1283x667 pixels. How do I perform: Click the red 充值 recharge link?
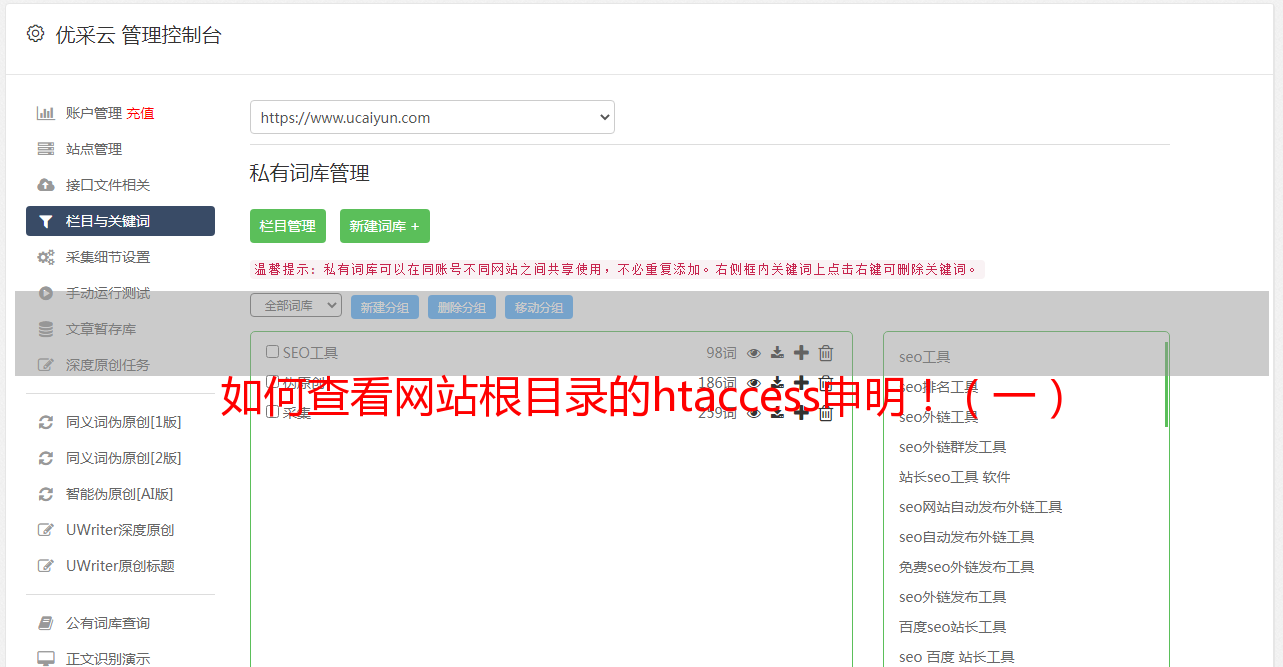coord(140,113)
